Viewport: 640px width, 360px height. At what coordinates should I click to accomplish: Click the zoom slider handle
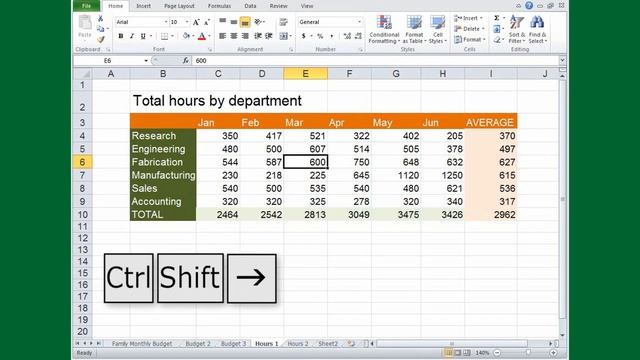(x=528, y=353)
